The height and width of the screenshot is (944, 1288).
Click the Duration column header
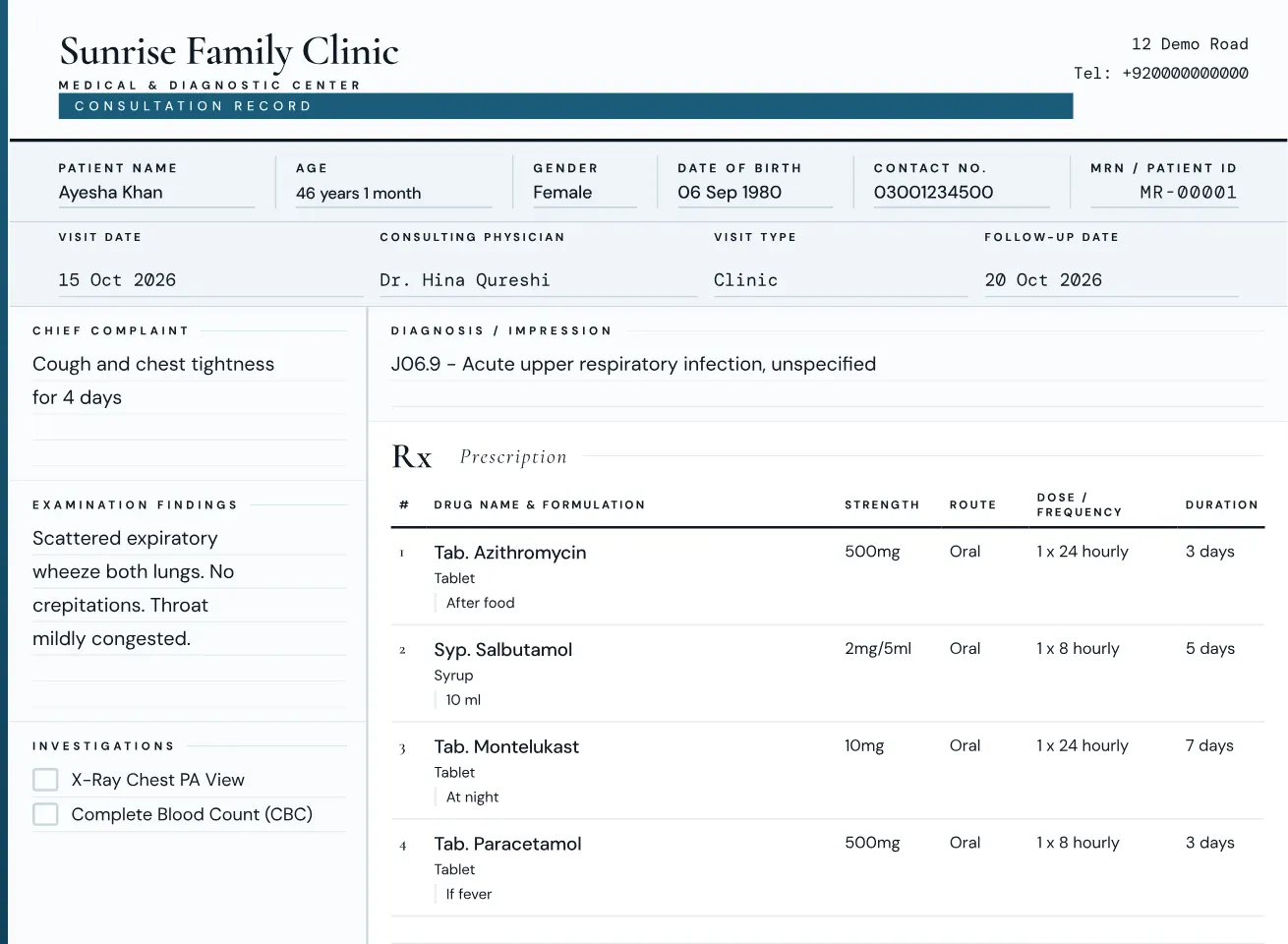pos(1221,504)
